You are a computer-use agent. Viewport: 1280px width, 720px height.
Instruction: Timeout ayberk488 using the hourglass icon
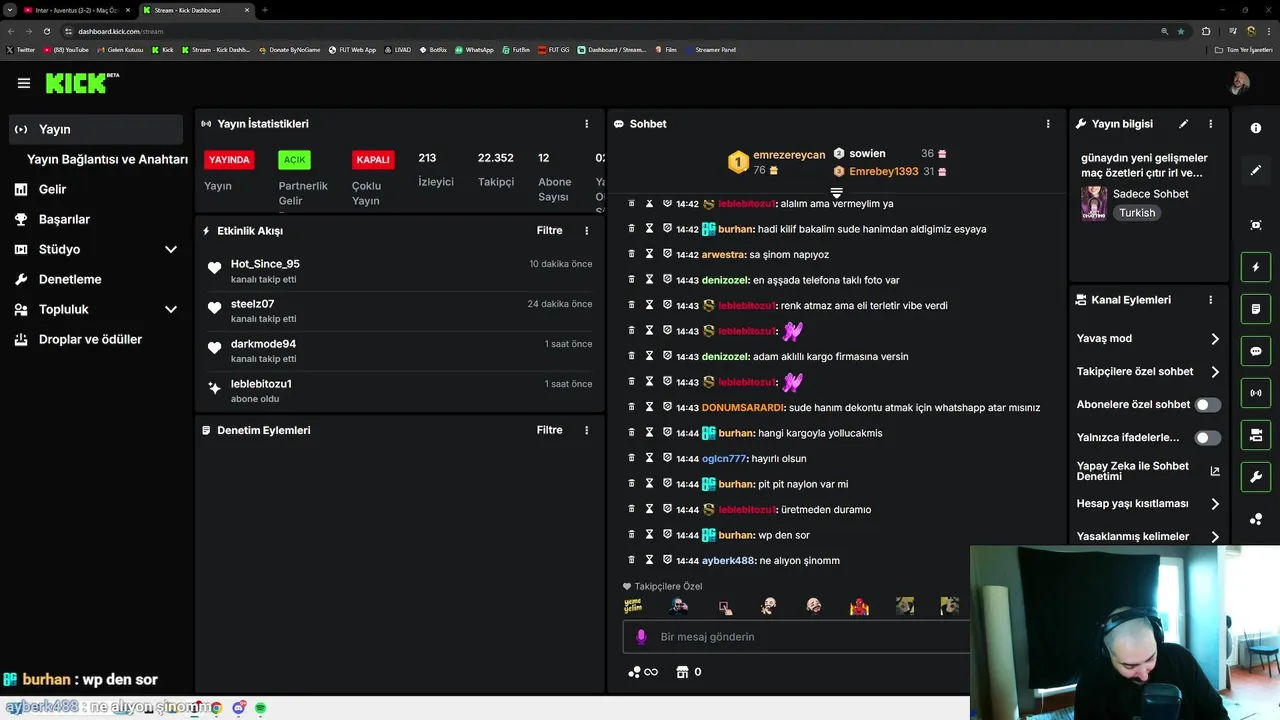click(x=649, y=560)
